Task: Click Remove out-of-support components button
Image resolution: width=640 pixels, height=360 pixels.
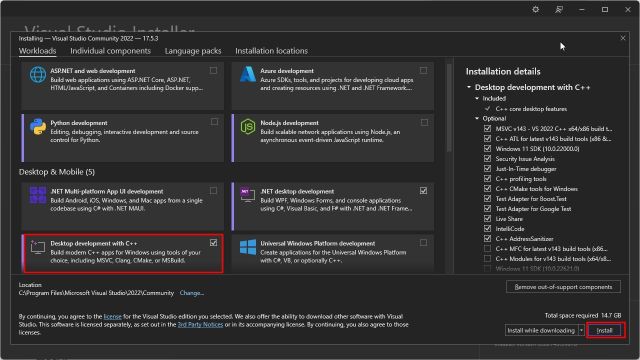Action: (x=563, y=287)
